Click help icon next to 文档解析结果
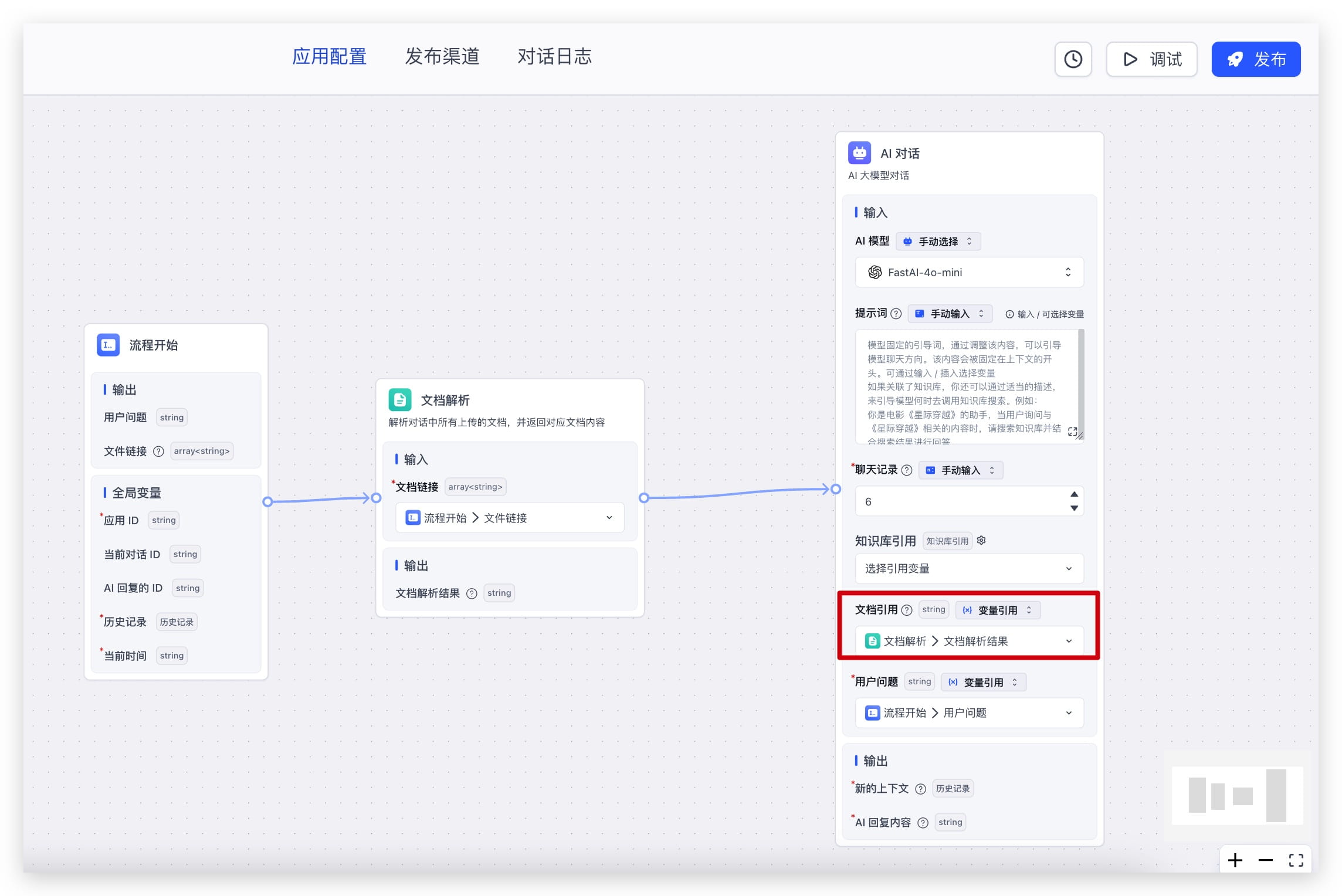 click(472, 593)
